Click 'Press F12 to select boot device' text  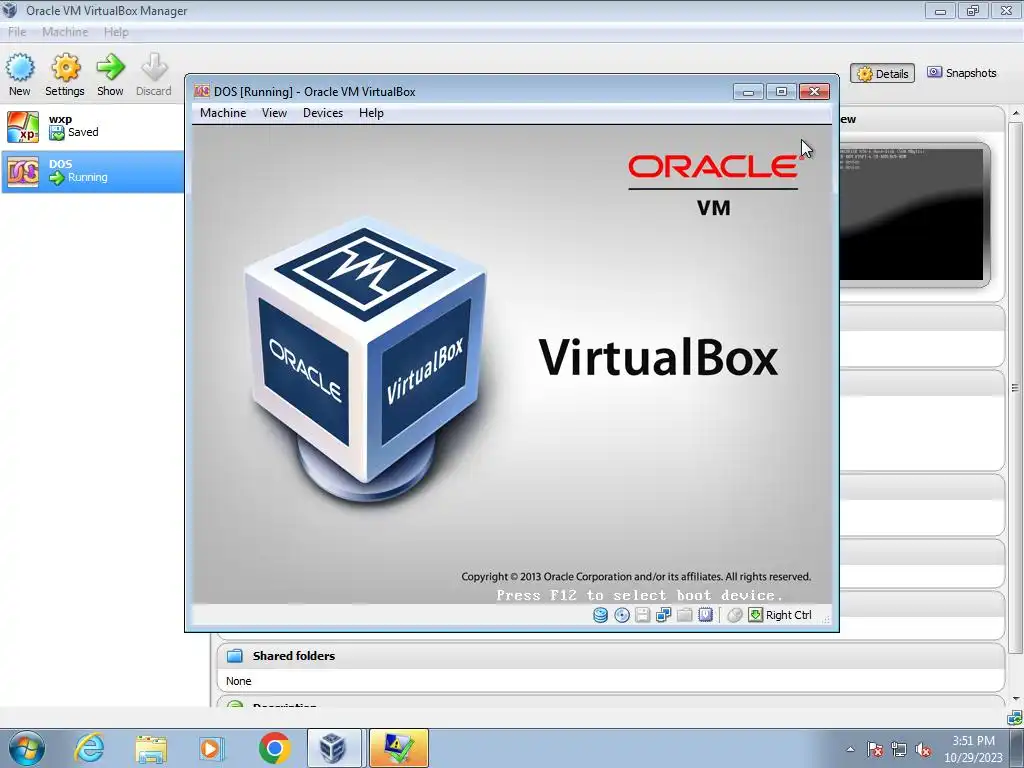(639, 595)
